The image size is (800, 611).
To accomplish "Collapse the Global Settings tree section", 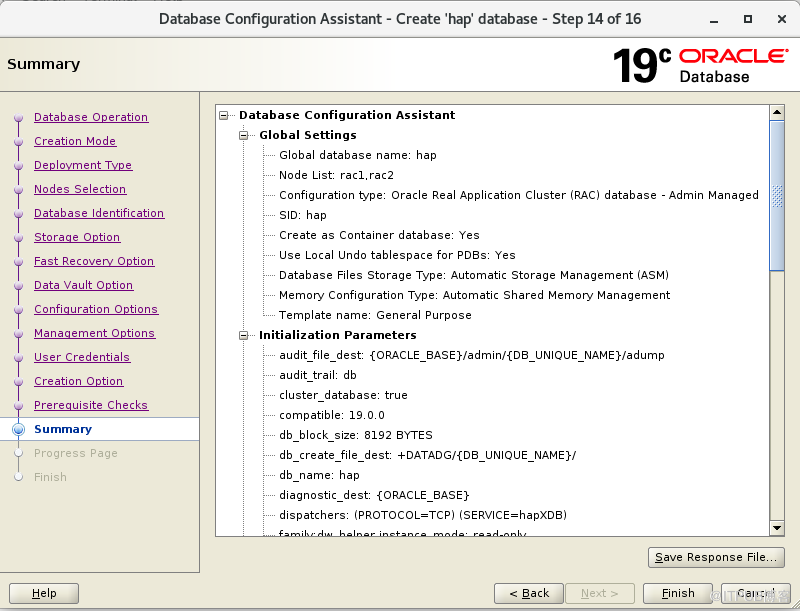I will pos(243,136).
